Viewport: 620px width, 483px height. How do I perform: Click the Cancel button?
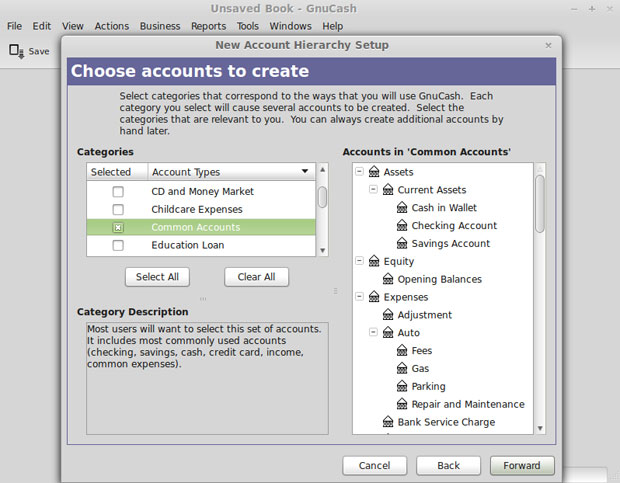[x=374, y=466]
